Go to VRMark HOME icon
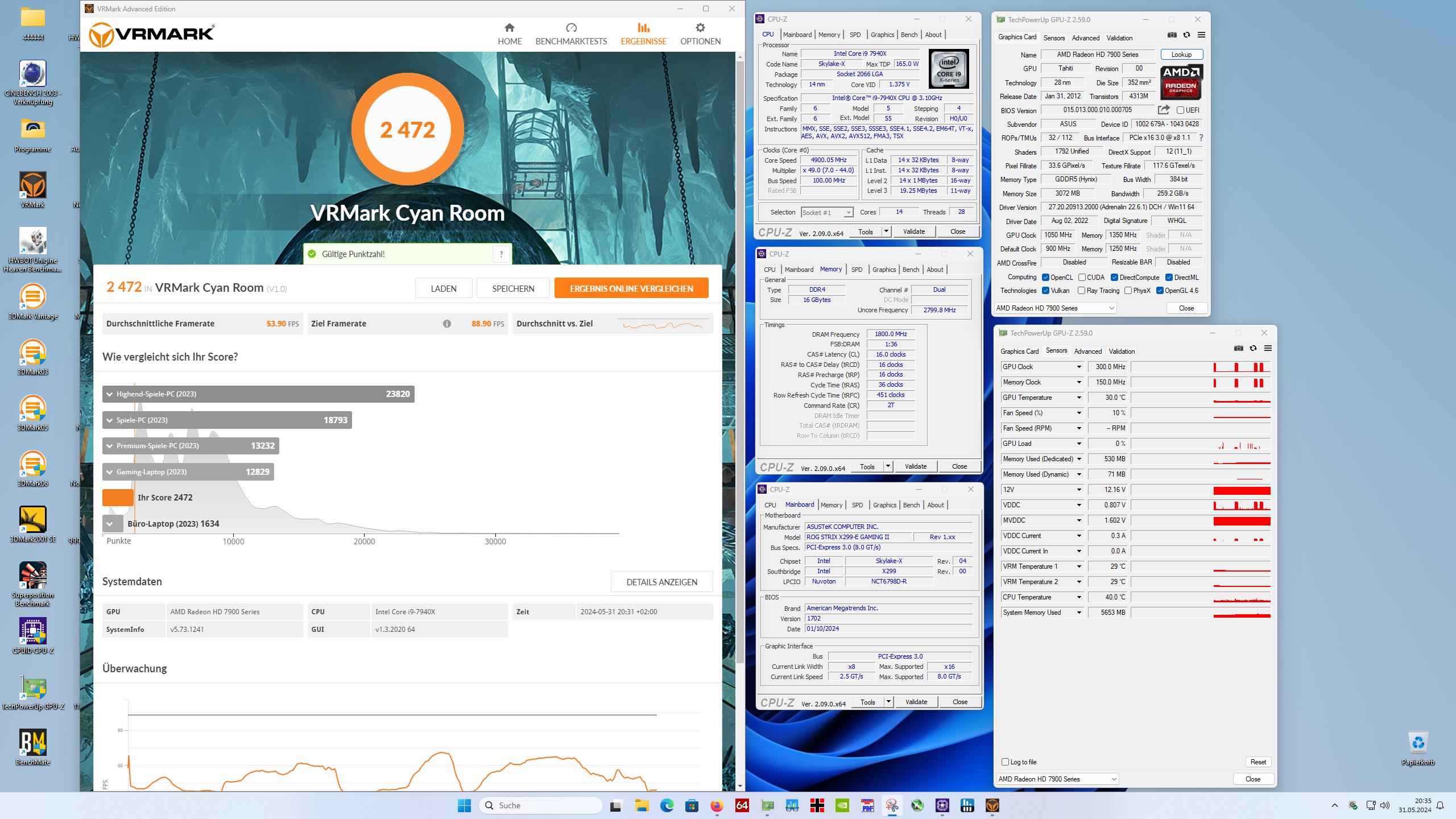This screenshot has height=819, width=1456. tap(509, 27)
